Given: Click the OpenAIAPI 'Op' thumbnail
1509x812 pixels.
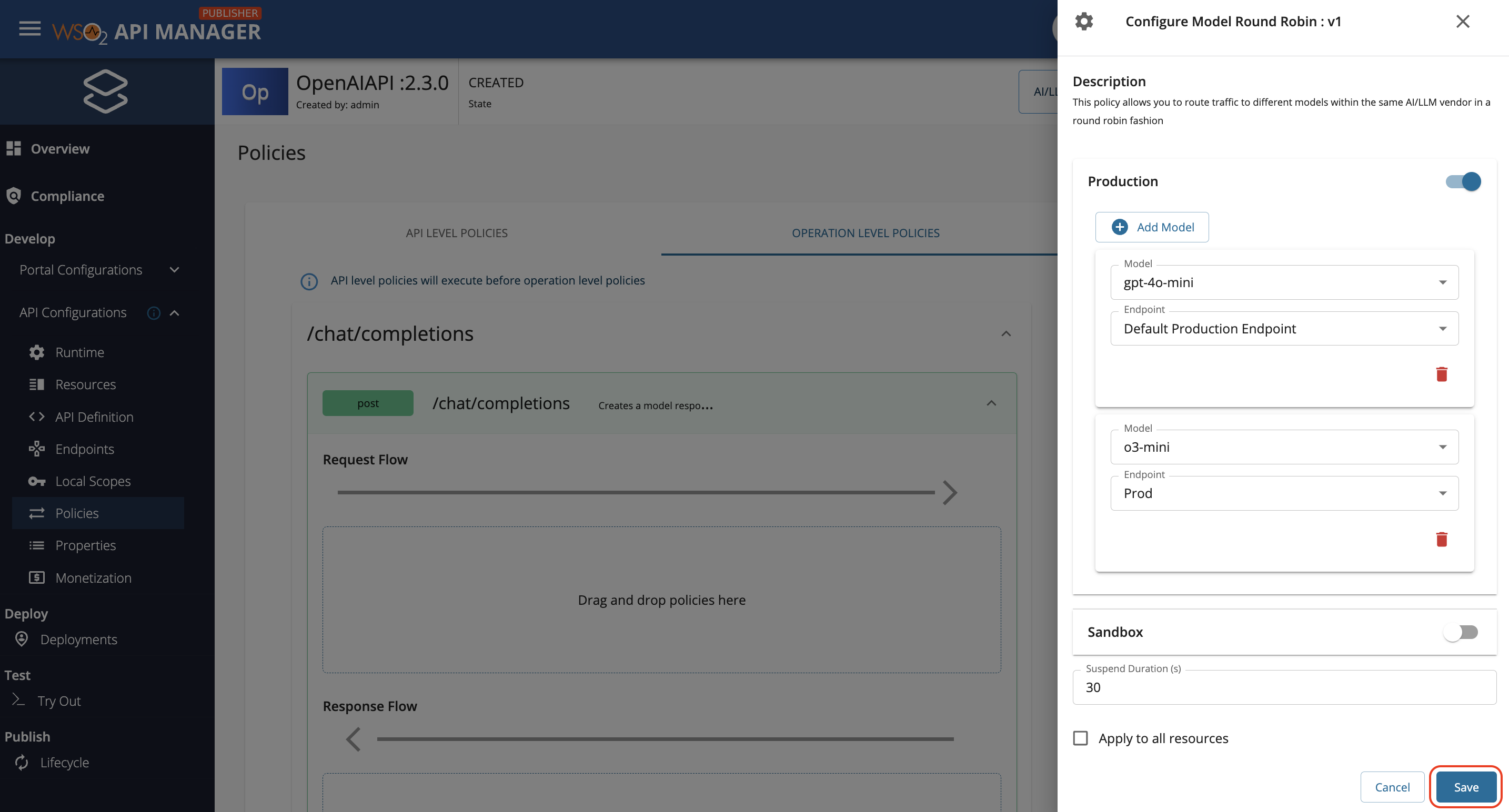Looking at the screenshot, I should 255,92.
